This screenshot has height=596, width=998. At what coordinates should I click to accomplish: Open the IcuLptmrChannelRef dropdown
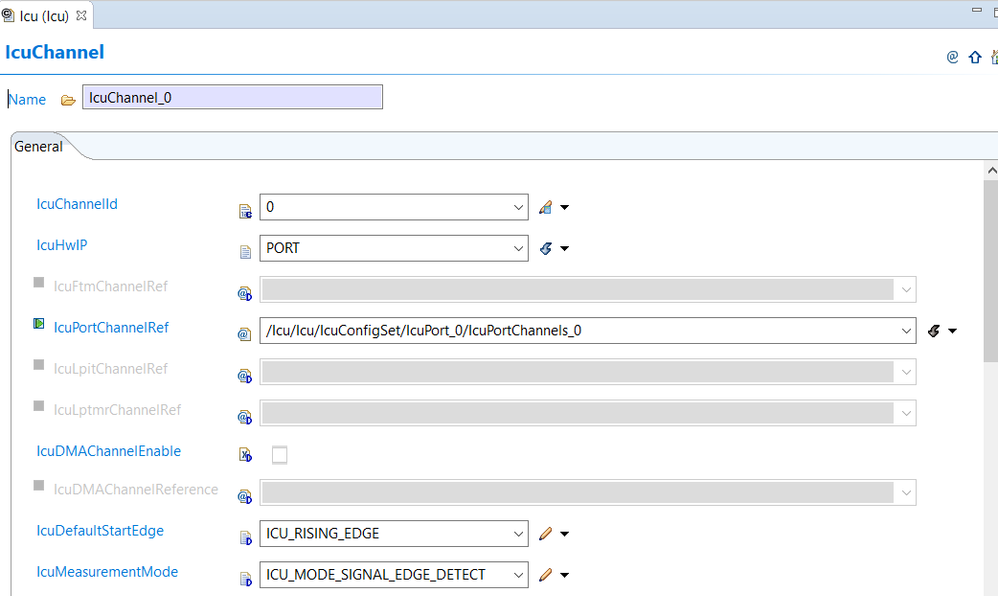tap(906, 414)
